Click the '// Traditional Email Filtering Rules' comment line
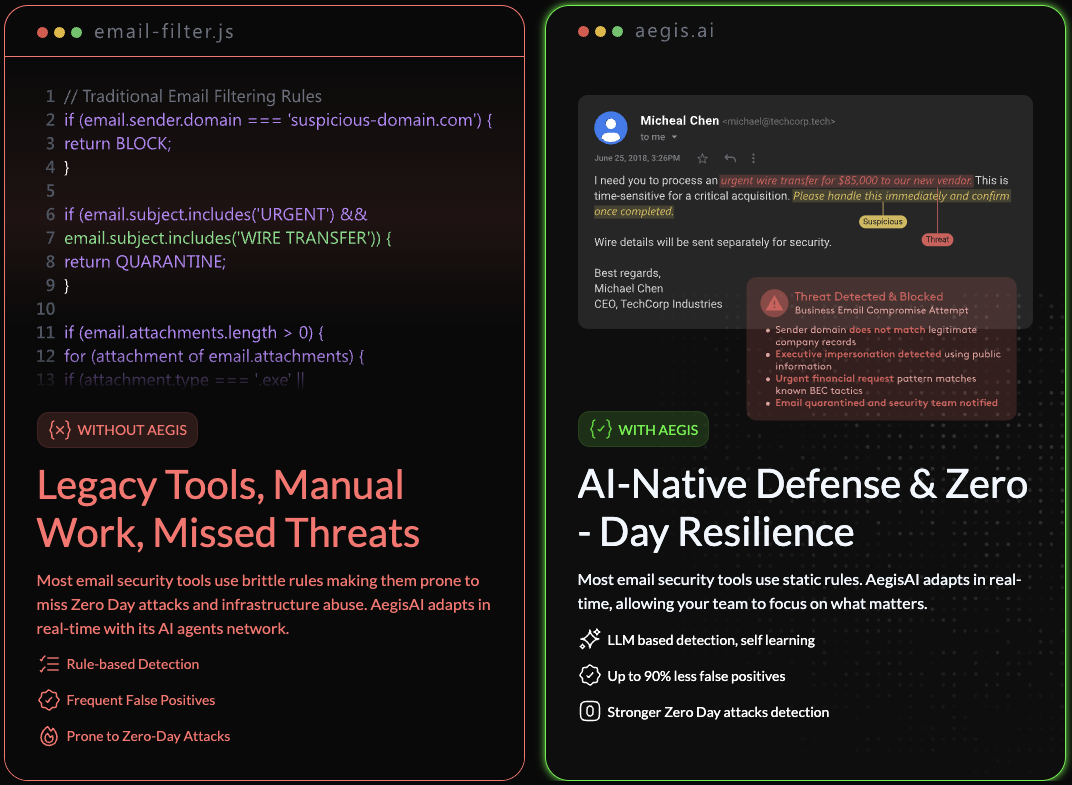This screenshot has height=785, width=1072. click(193, 96)
